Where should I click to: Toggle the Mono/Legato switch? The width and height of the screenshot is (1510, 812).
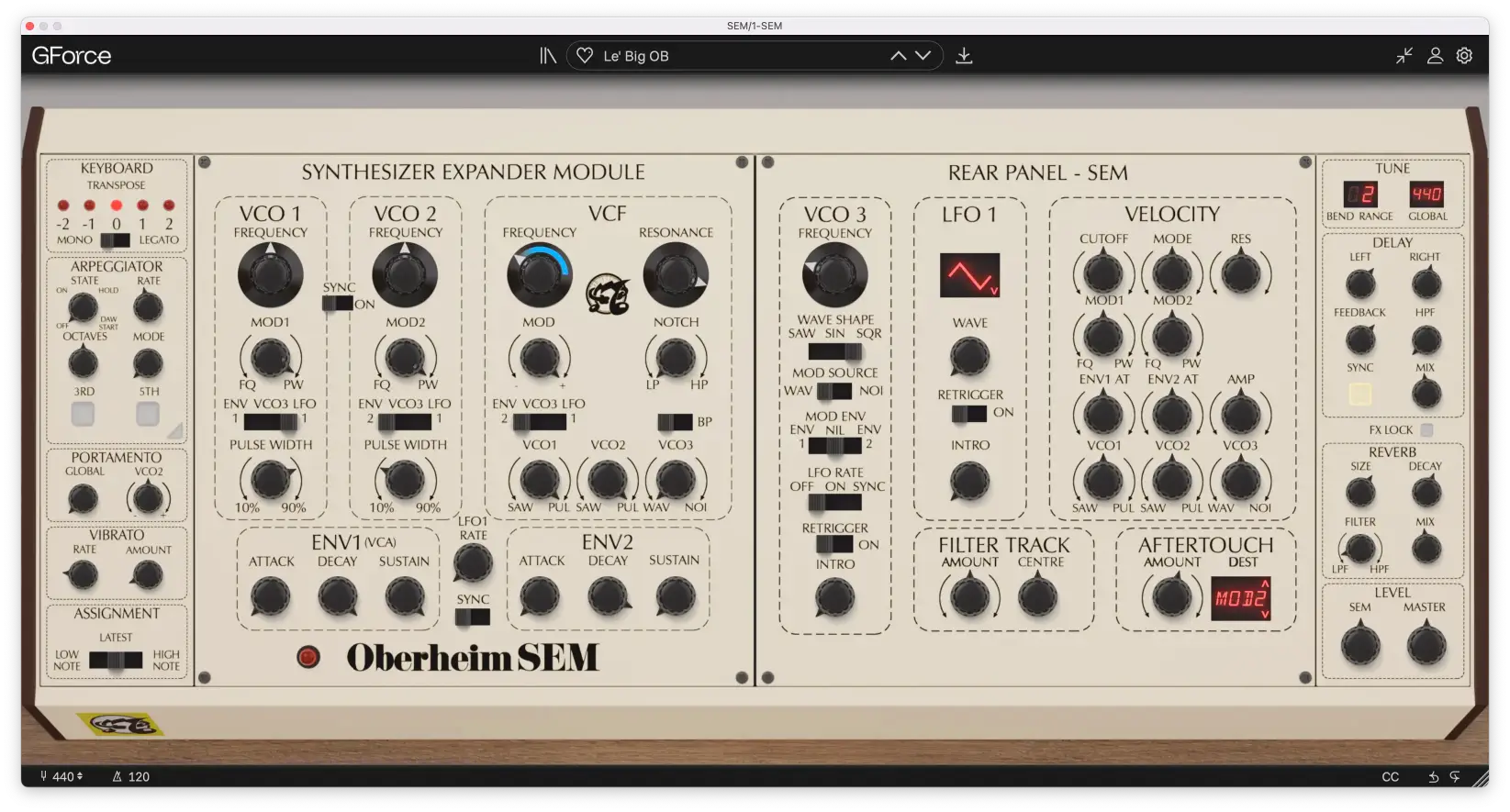click(x=116, y=240)
